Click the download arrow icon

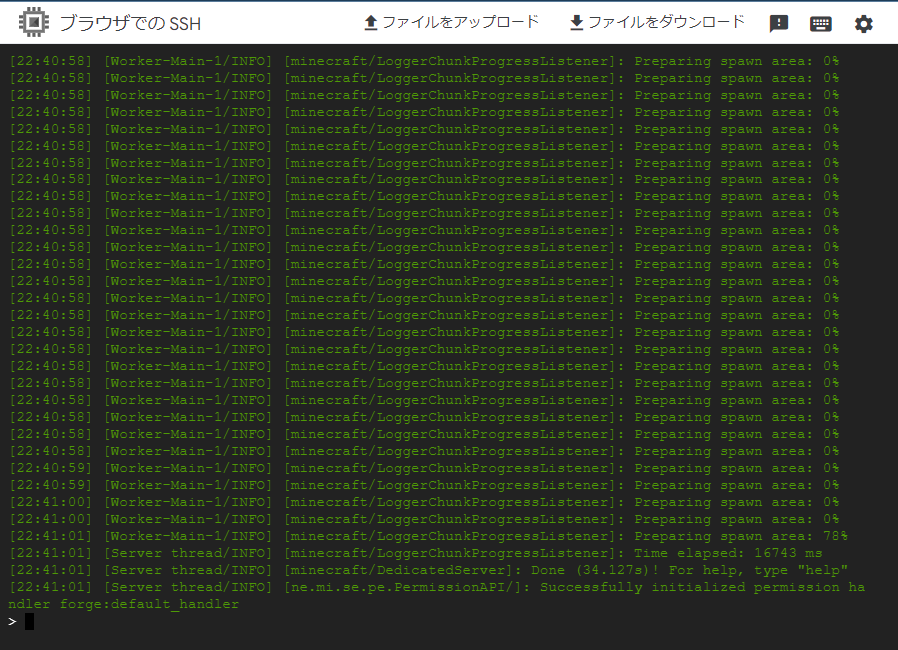(577, 23)
